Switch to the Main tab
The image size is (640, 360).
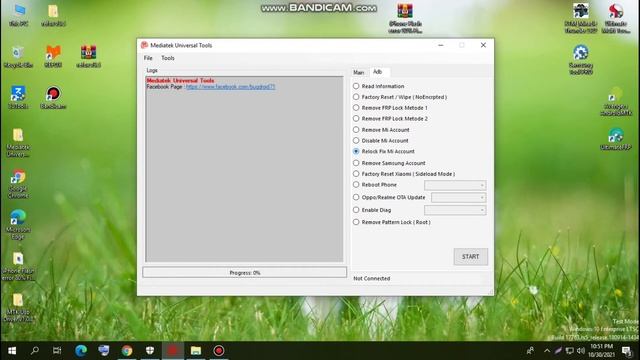pyautogui.click(x=358, y=72)
